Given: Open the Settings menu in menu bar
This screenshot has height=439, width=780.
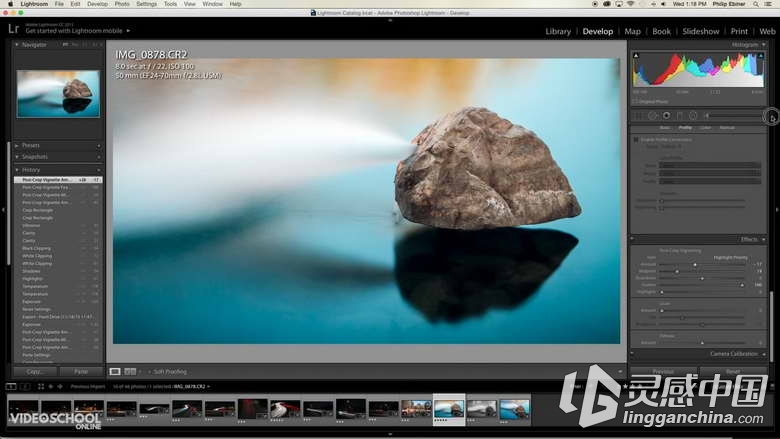Looking at the screenshot, I should point(146,4).
